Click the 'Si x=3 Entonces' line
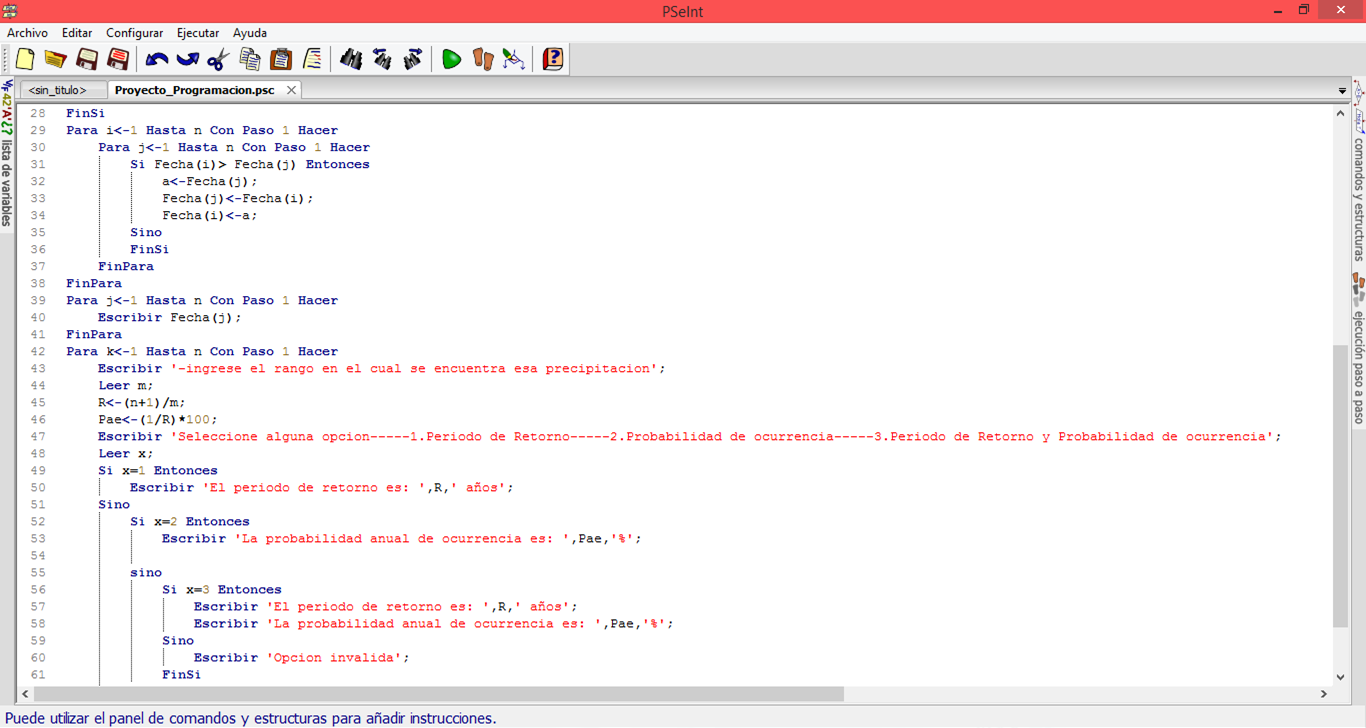Screen dimensions: 1366x728 click(x=222, y=589)
